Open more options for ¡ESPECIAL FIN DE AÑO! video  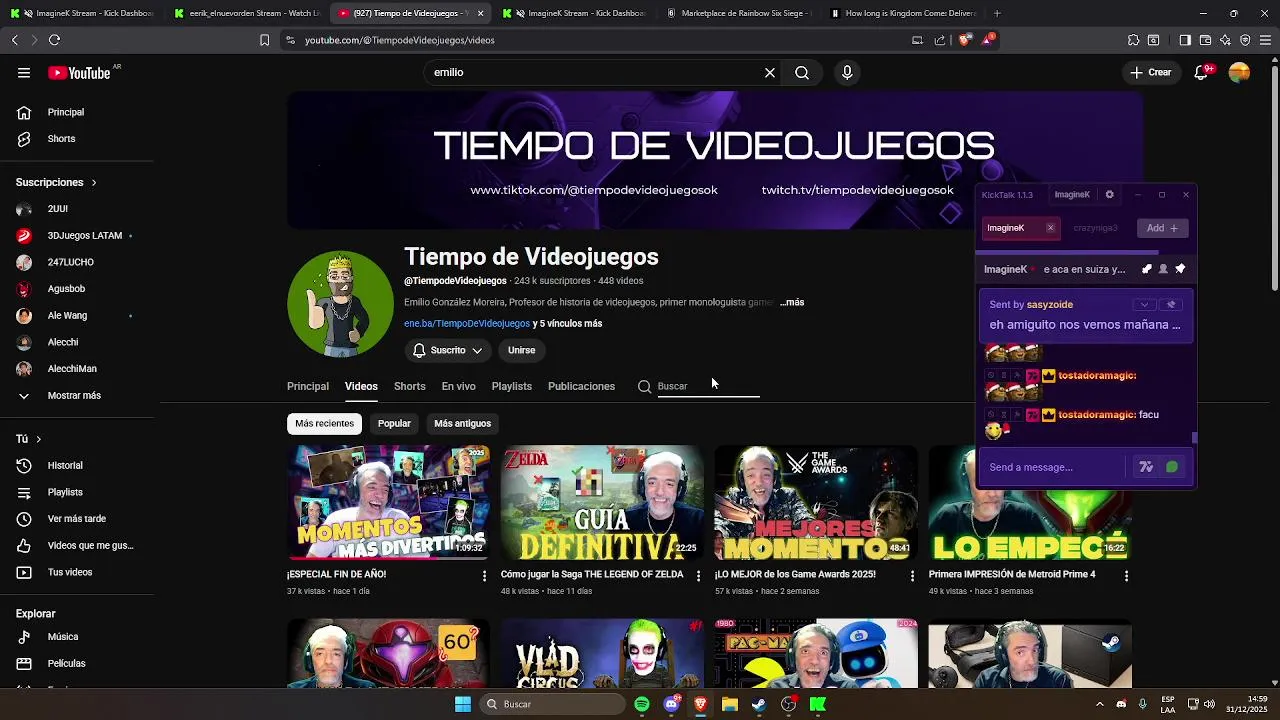(484, 576)
